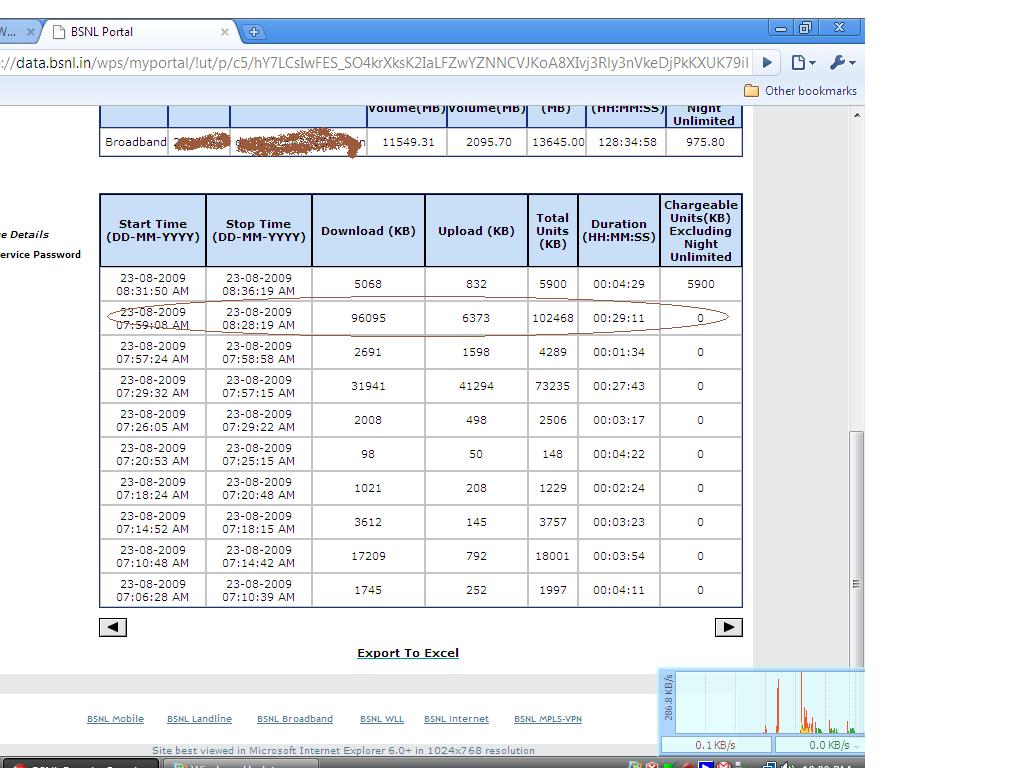Select the 3757 total units cell
Viewport: 1024px width, 768px height.
tap(552, 522)
